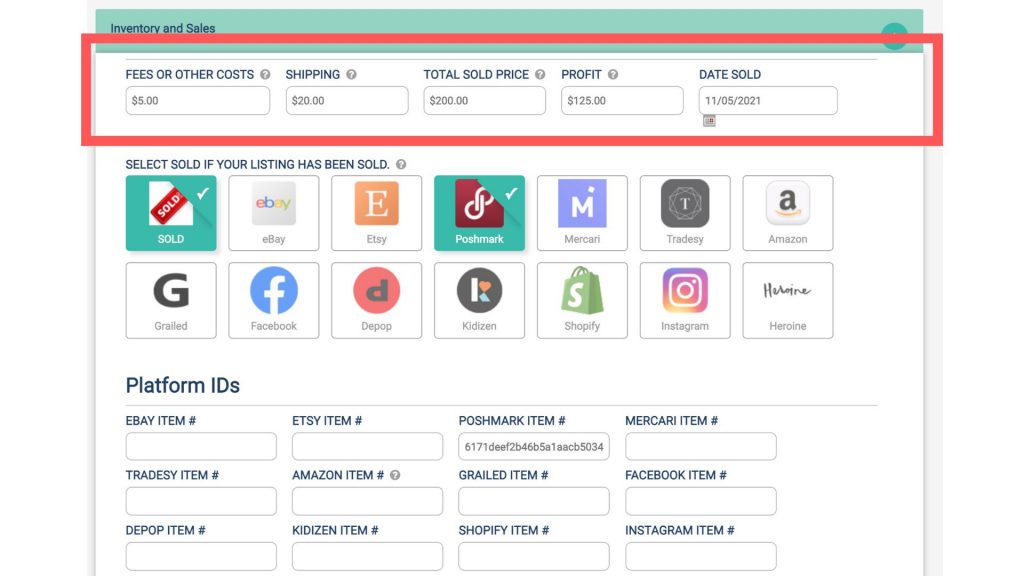Edit the Fees or Other Costs field

tap(198, 101)
